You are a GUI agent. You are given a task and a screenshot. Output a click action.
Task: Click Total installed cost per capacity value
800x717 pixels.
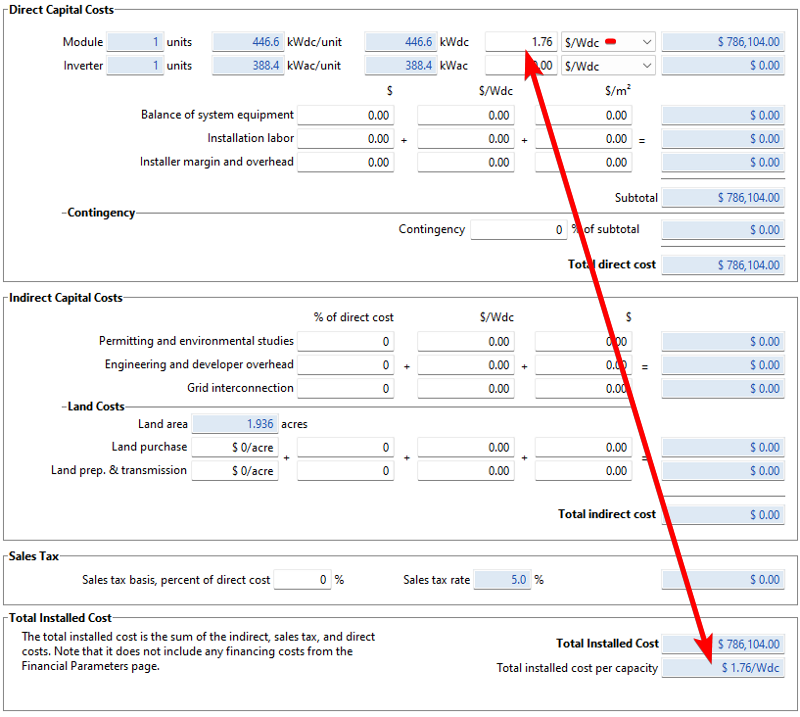pyautogui.click(x=722, y=668)
